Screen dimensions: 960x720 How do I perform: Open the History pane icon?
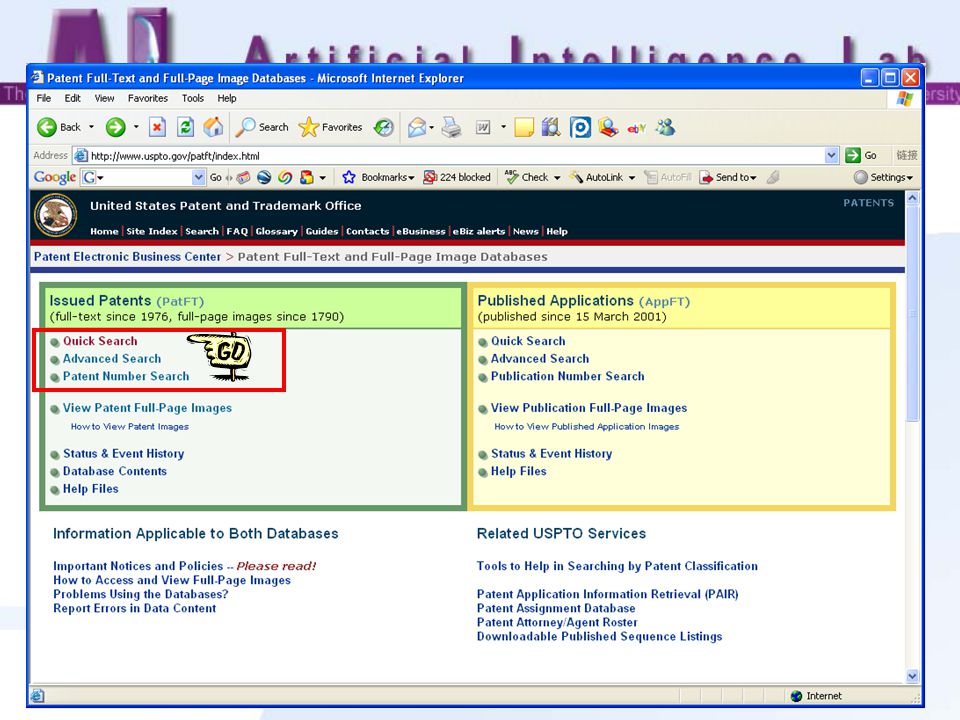384,127
